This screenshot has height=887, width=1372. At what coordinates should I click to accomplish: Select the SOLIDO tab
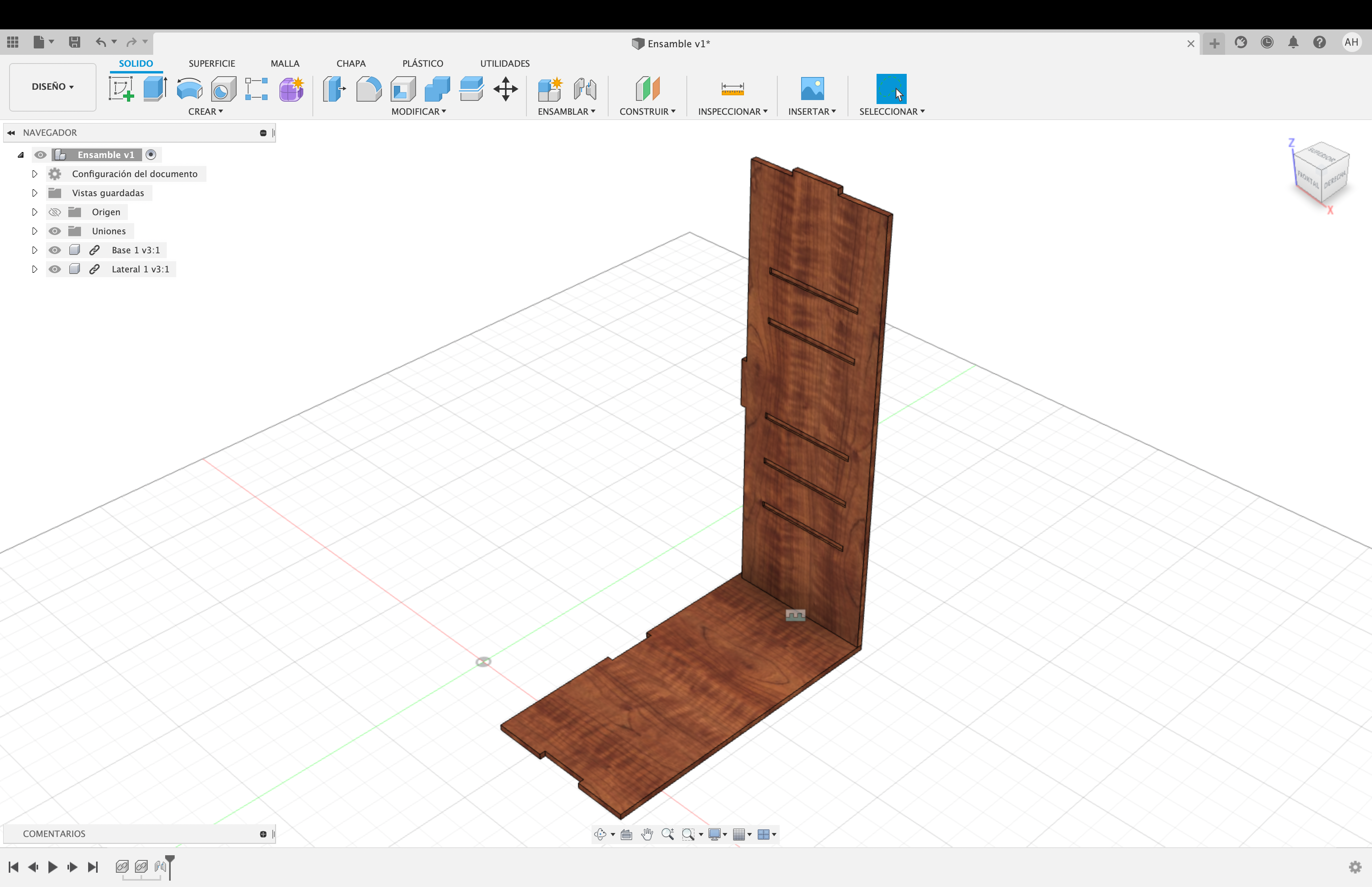[136, 64]
